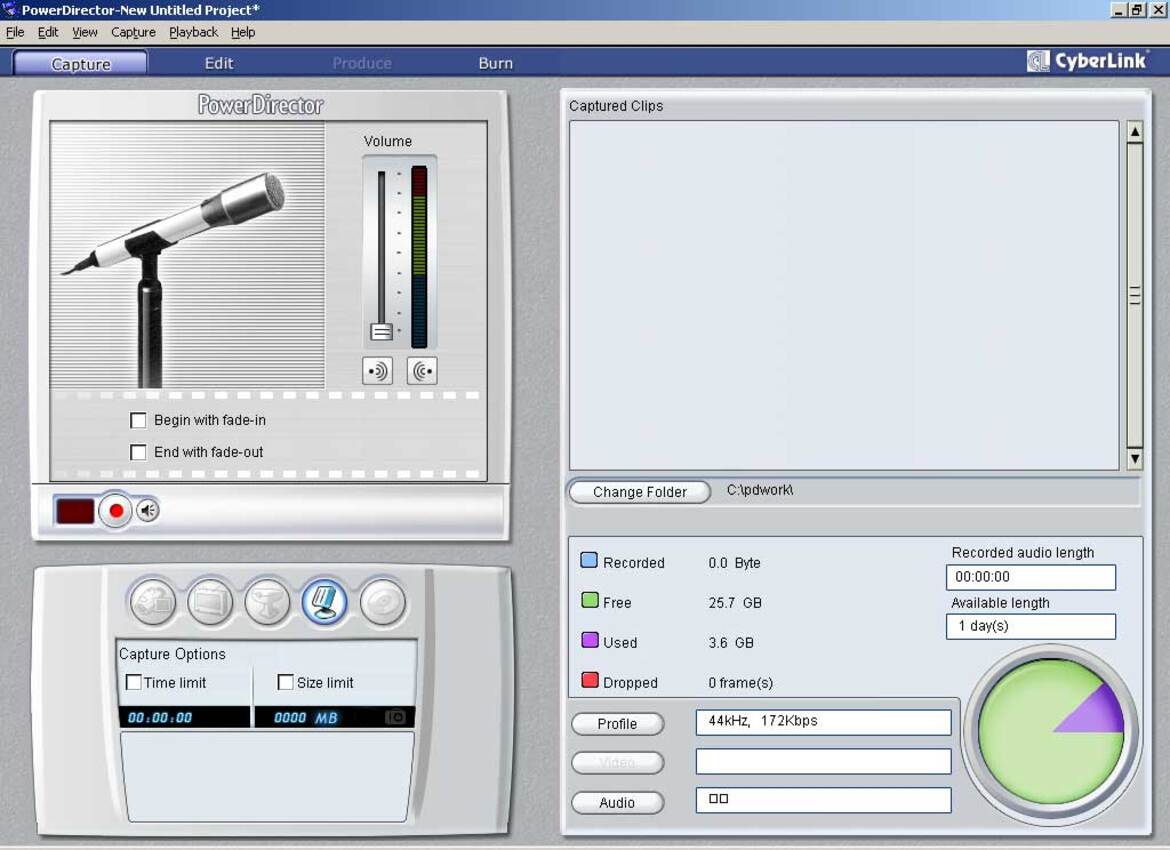Switch to the Burn mode tab
This screenshot has width=1170, height=850.
495,63
